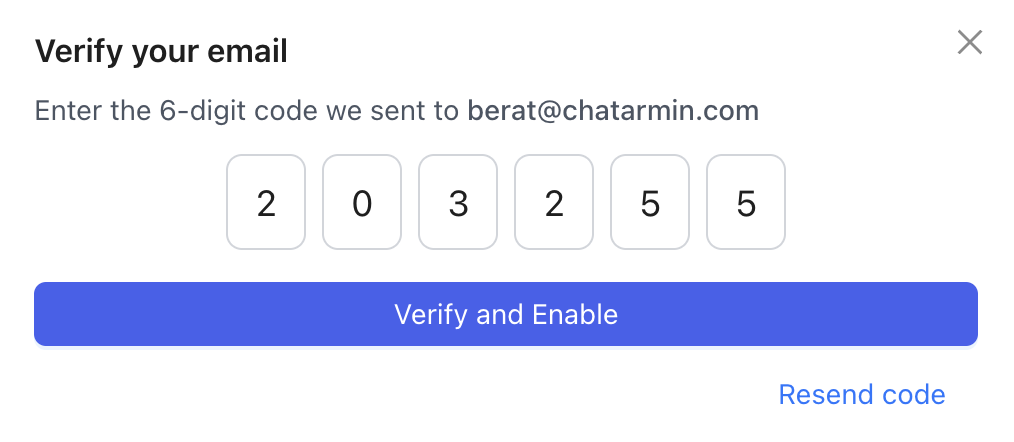Close the Verify your email dialog
This screenshot has width=1014, height=442.
970,42
